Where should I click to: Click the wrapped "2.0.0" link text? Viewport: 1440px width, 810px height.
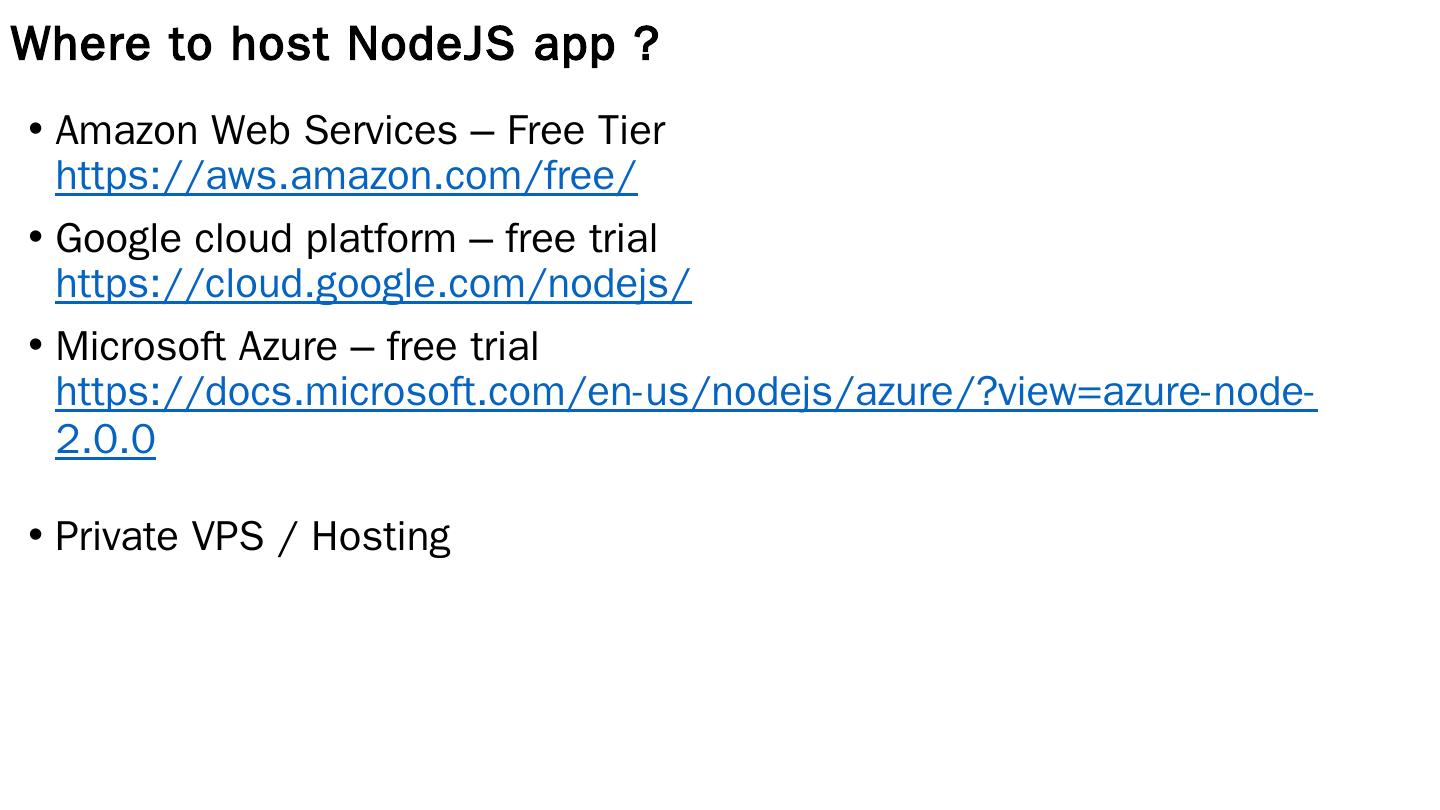click(x=106, y=440)
